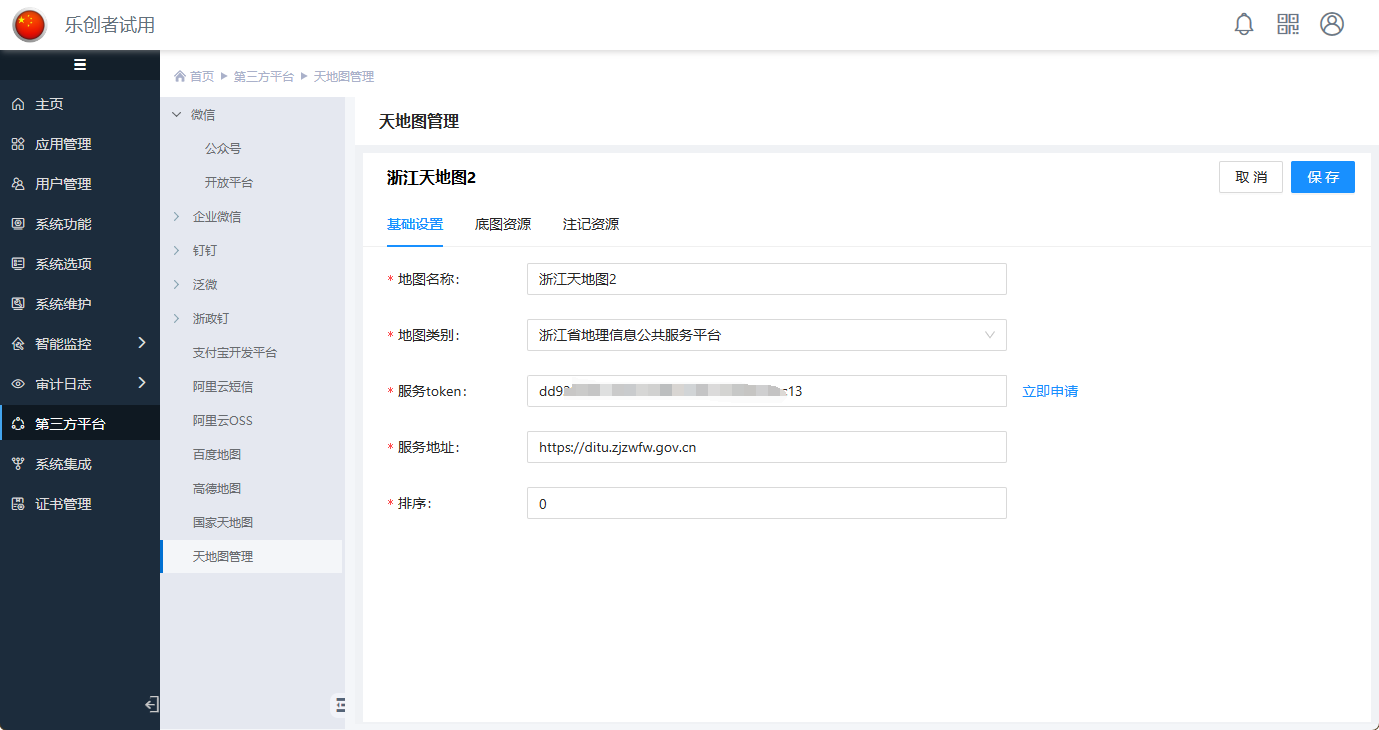
Task: Expand the 审计日志 submenu arrow
Action: tap(141, 383)
